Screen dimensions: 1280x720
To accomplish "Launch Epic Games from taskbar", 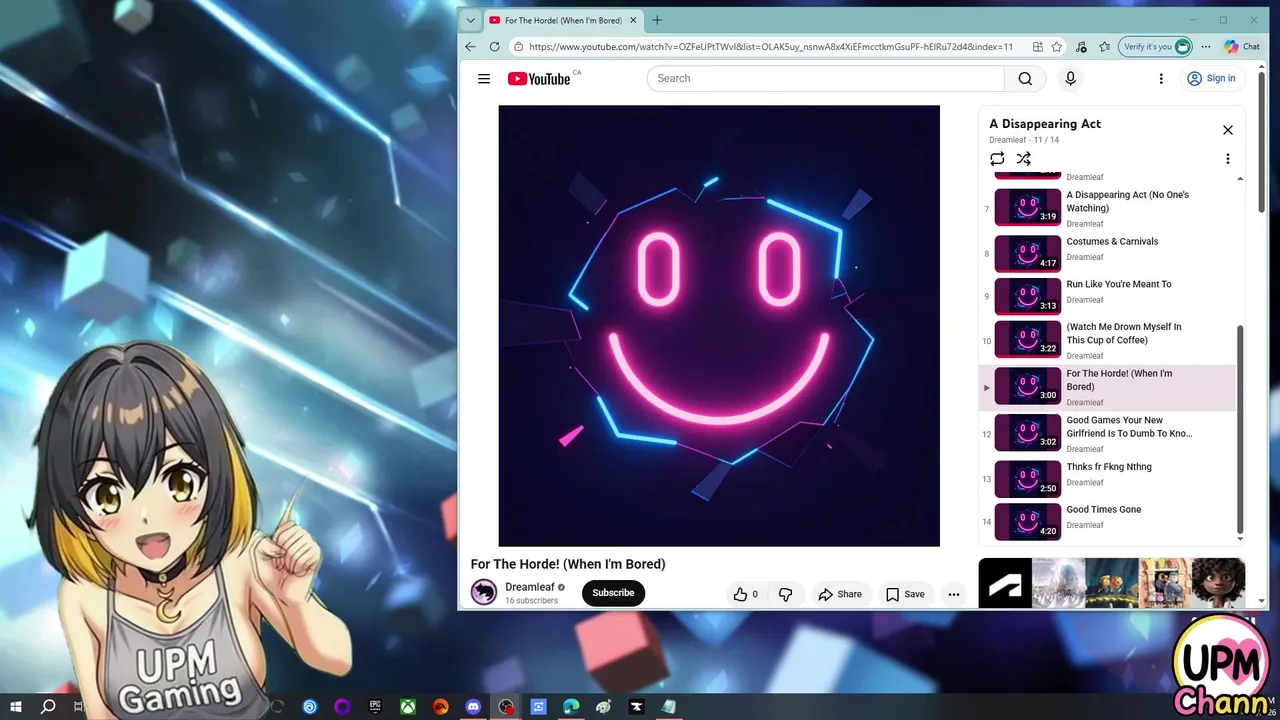I will [375, 707].
